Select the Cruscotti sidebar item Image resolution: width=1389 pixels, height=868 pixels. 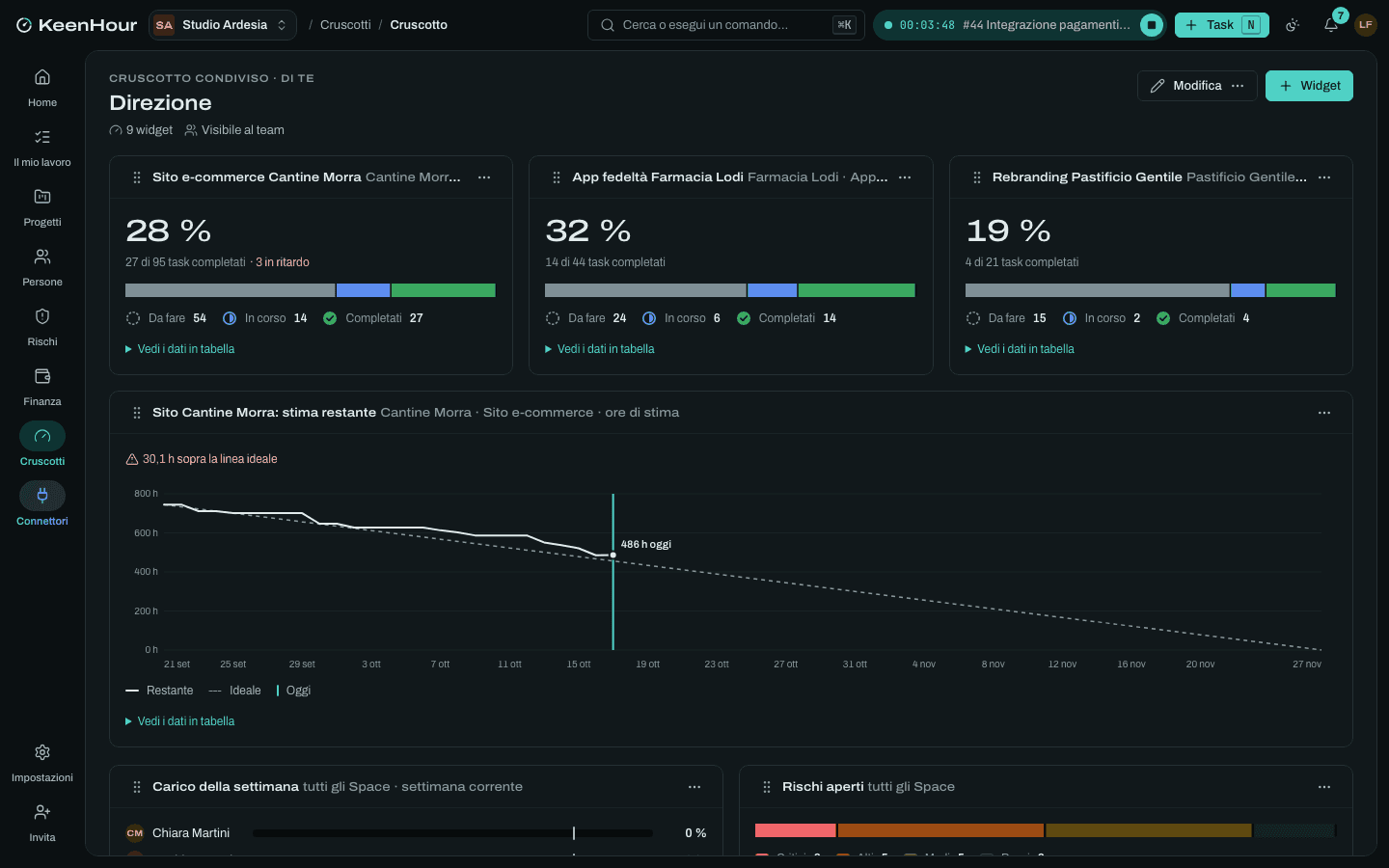click(42, 445)
